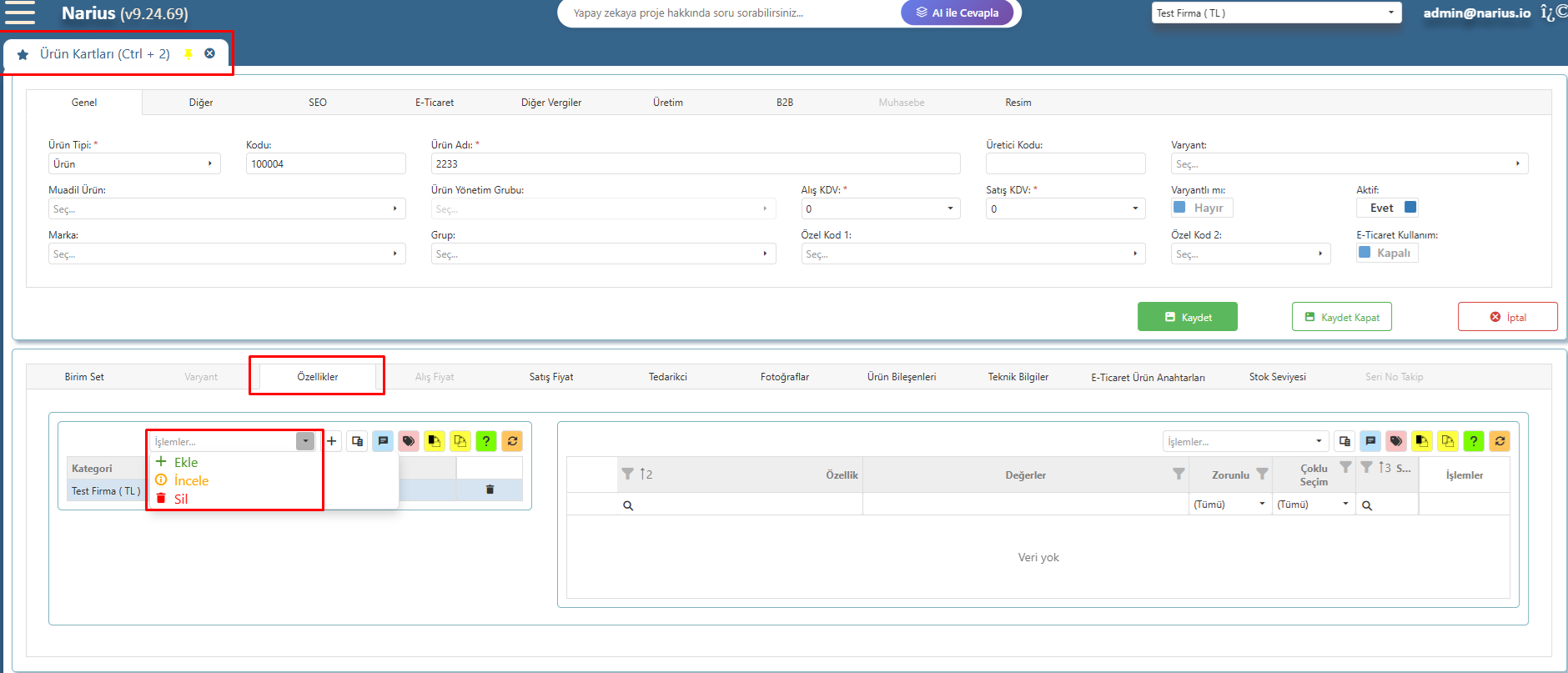Viewport: 1568px width, 673px height.
Task: Toggle the E-Ticaret Kullanım switch
Action: tap(1388, 253)
